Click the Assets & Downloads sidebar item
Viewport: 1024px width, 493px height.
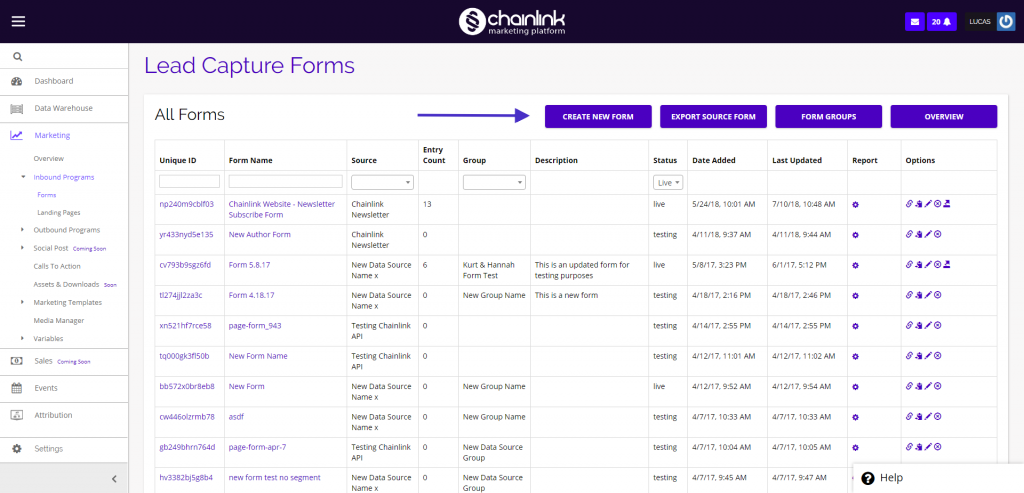[66, 285]
